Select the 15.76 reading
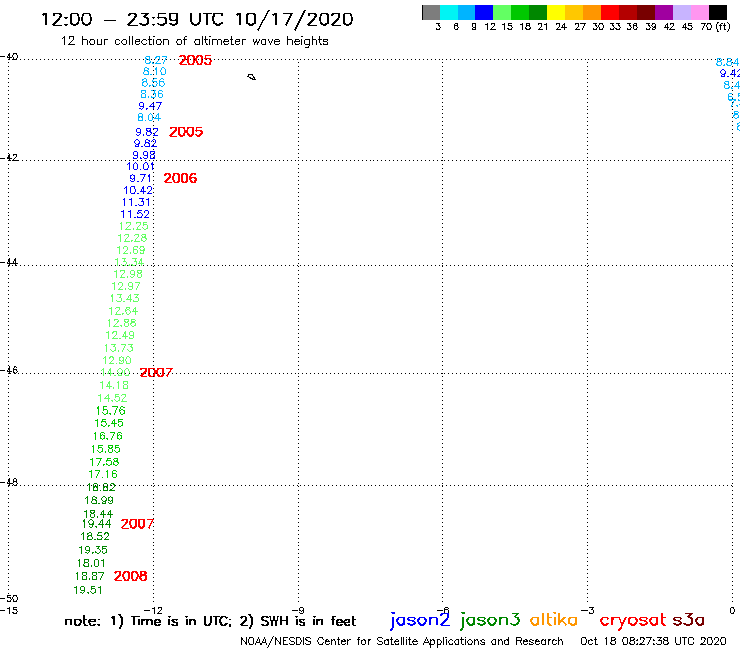Viewport: 740px width, 650px height. click(x=110, y=411)
